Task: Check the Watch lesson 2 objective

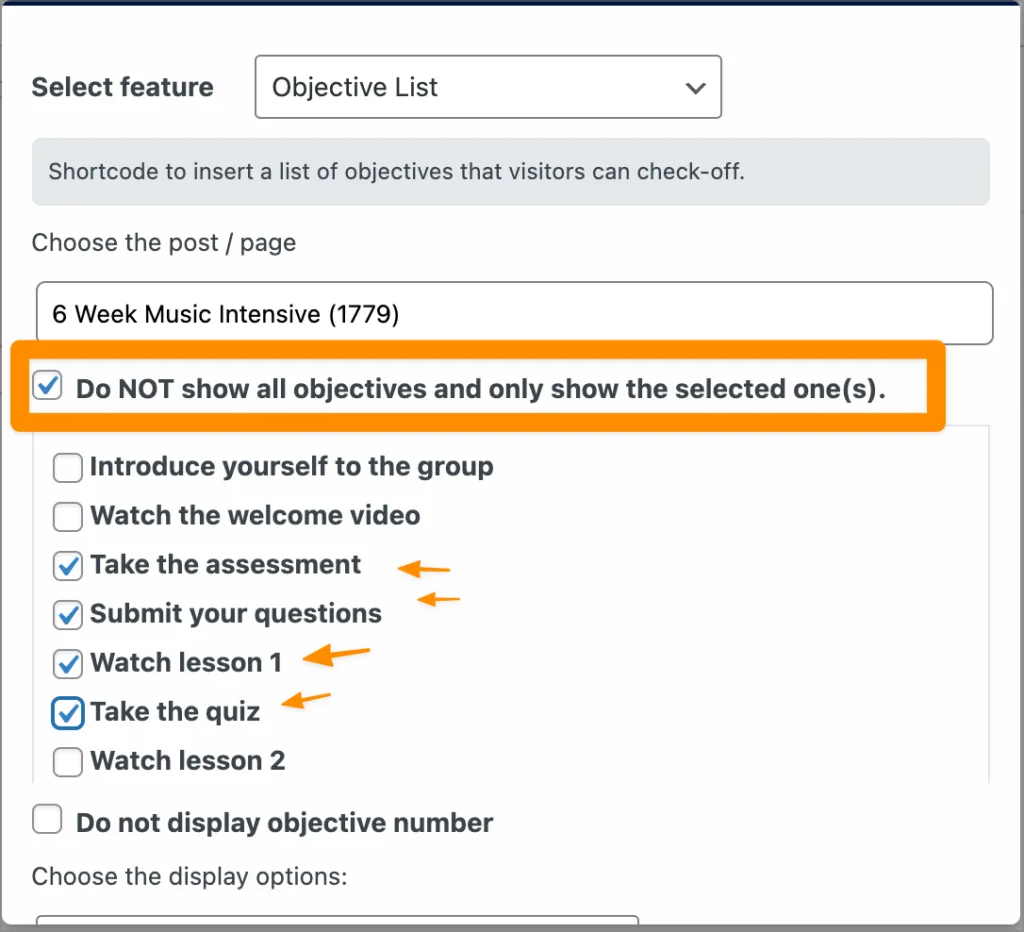Action: pos(67,761)
